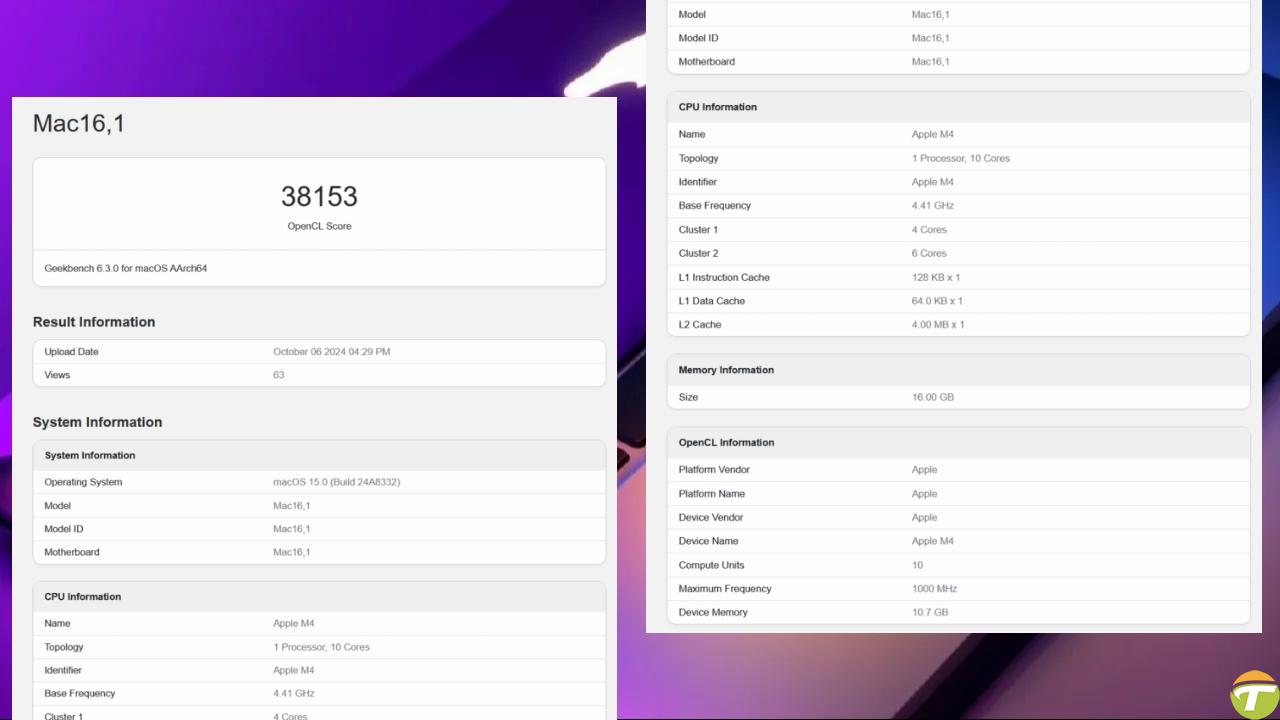Click the 38153 score number

tap(319, 196)
